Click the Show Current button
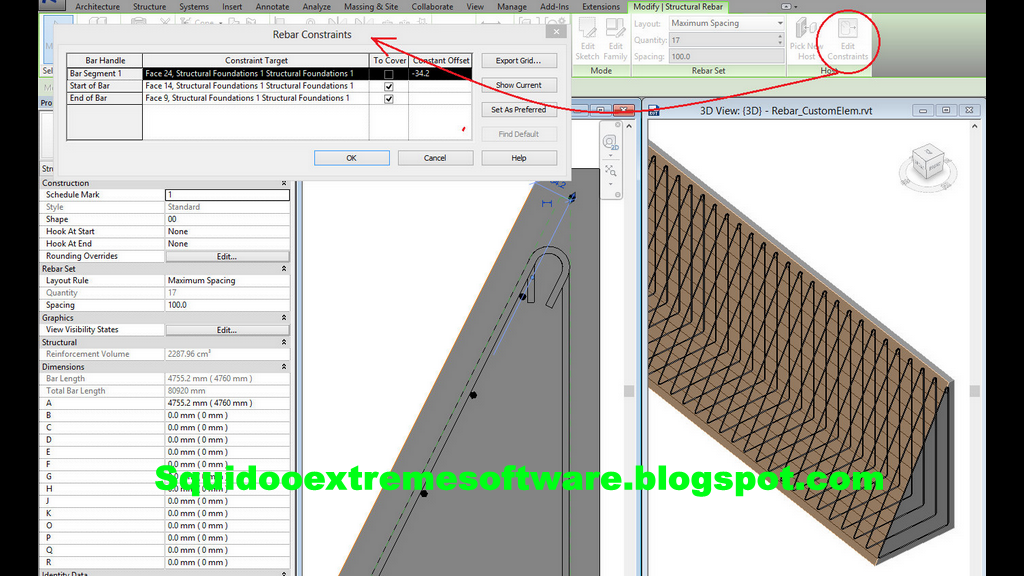Viewport: 1024px width, 576px height. (519, 85)
